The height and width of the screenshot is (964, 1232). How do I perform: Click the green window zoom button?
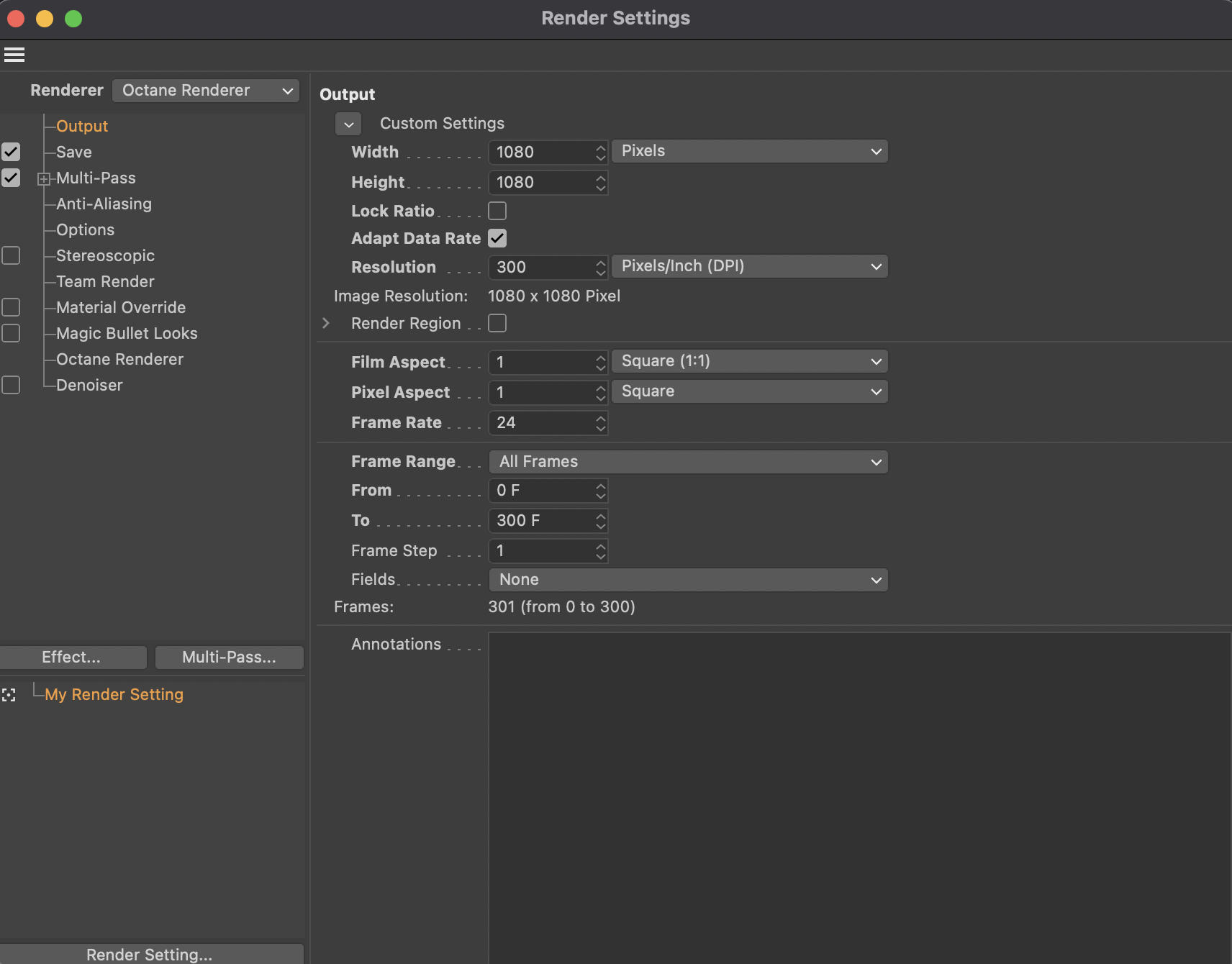[73, 19]
